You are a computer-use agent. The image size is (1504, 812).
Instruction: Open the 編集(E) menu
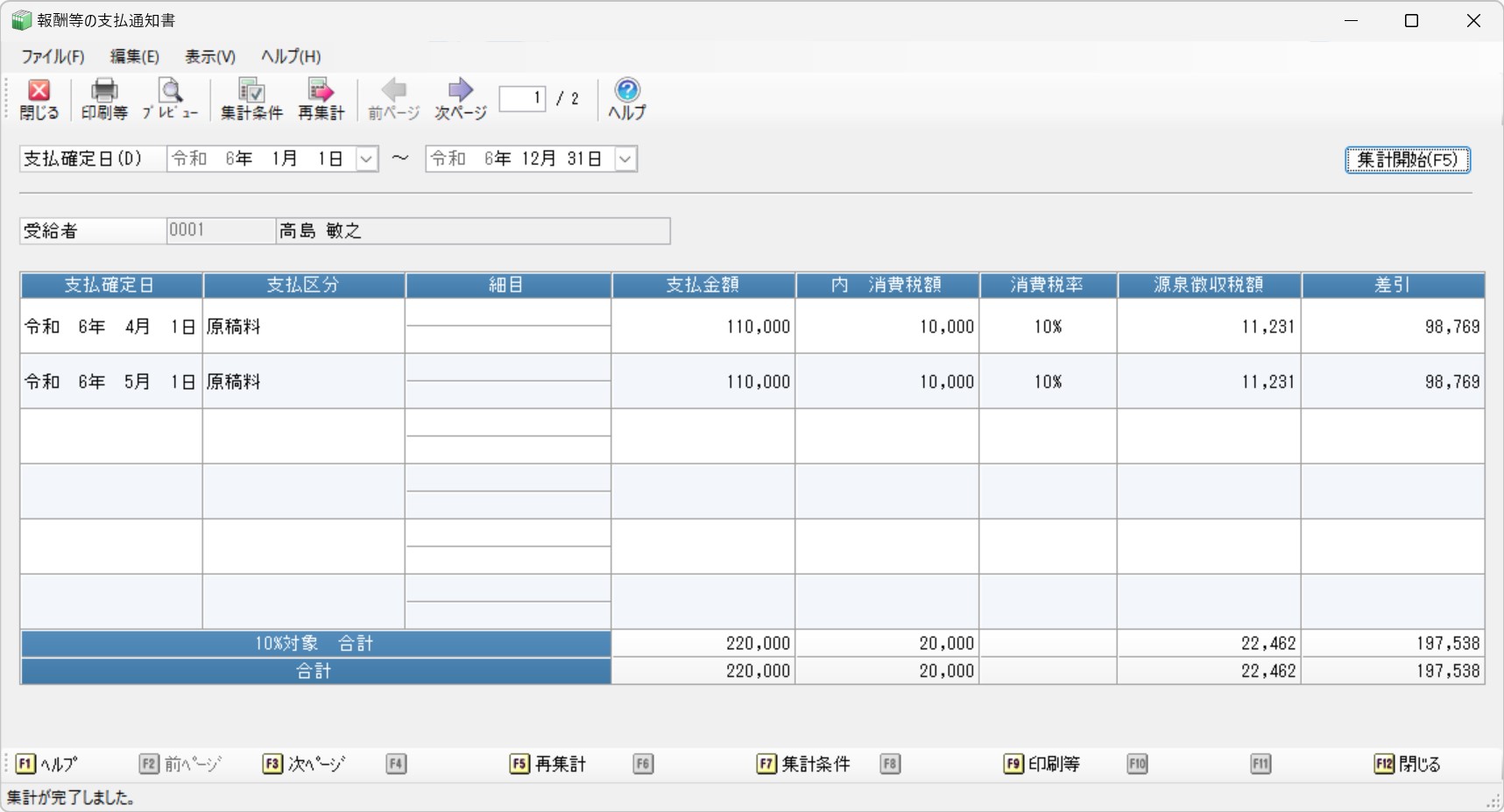pyautogui.click(x=134, y=57)
